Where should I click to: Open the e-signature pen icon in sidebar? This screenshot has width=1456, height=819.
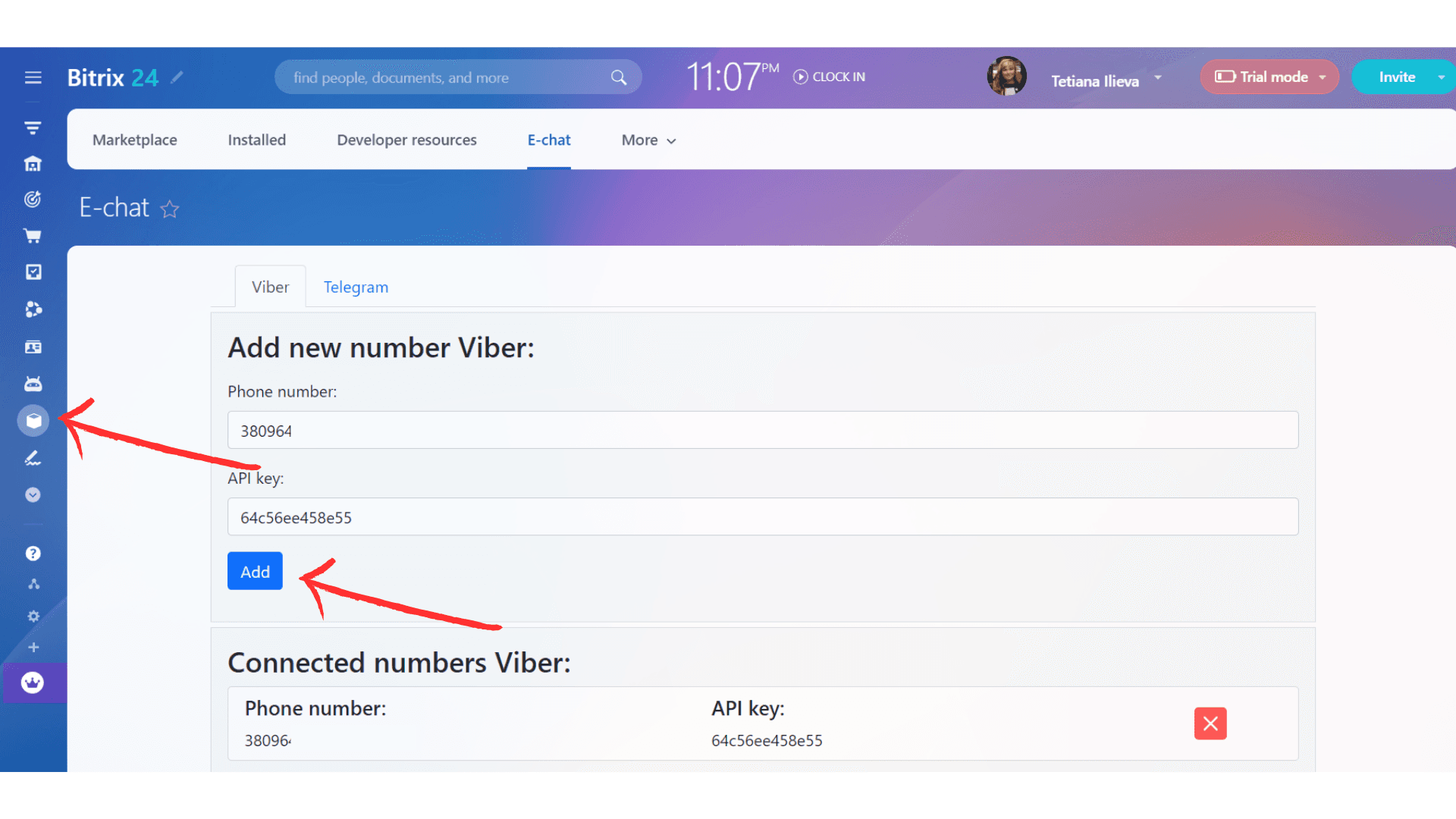click(33, 458)
